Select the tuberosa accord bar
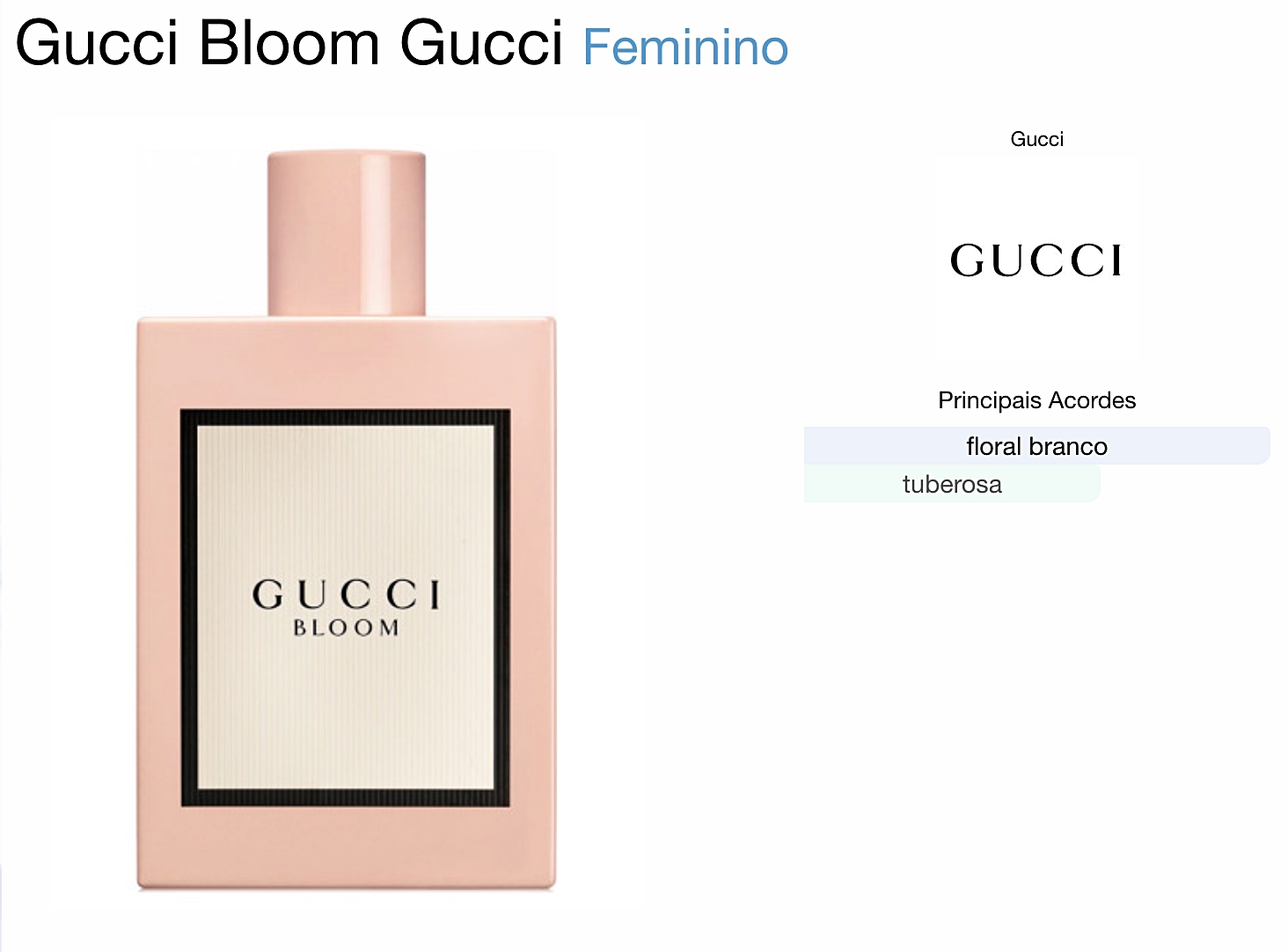The width and height of the screenshot is (1288, 952). click(x=952, y=484)
